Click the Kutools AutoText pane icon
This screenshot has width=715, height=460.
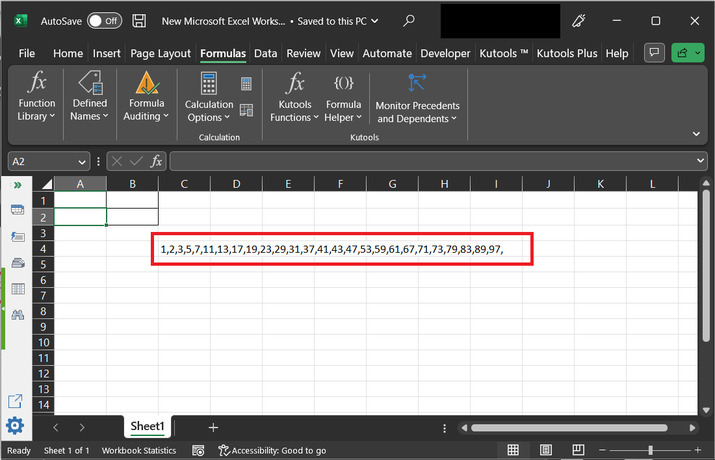17,237
